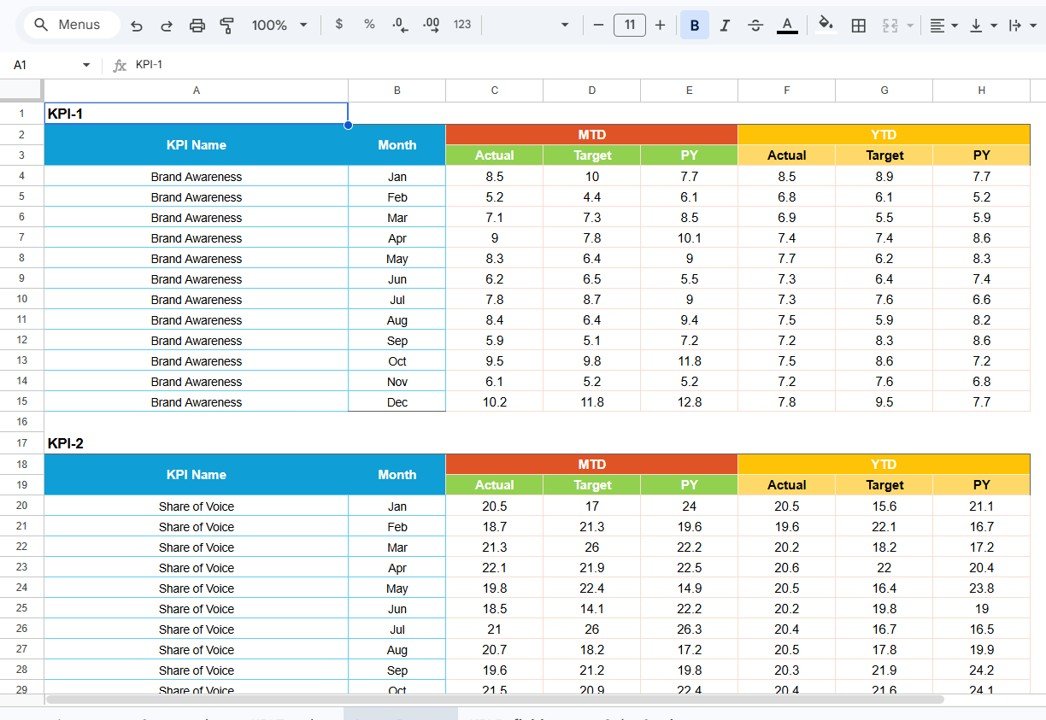Select row 16 header
Image resolution: width=1046 pixels, height=720 pixels.
click(21, 422)
